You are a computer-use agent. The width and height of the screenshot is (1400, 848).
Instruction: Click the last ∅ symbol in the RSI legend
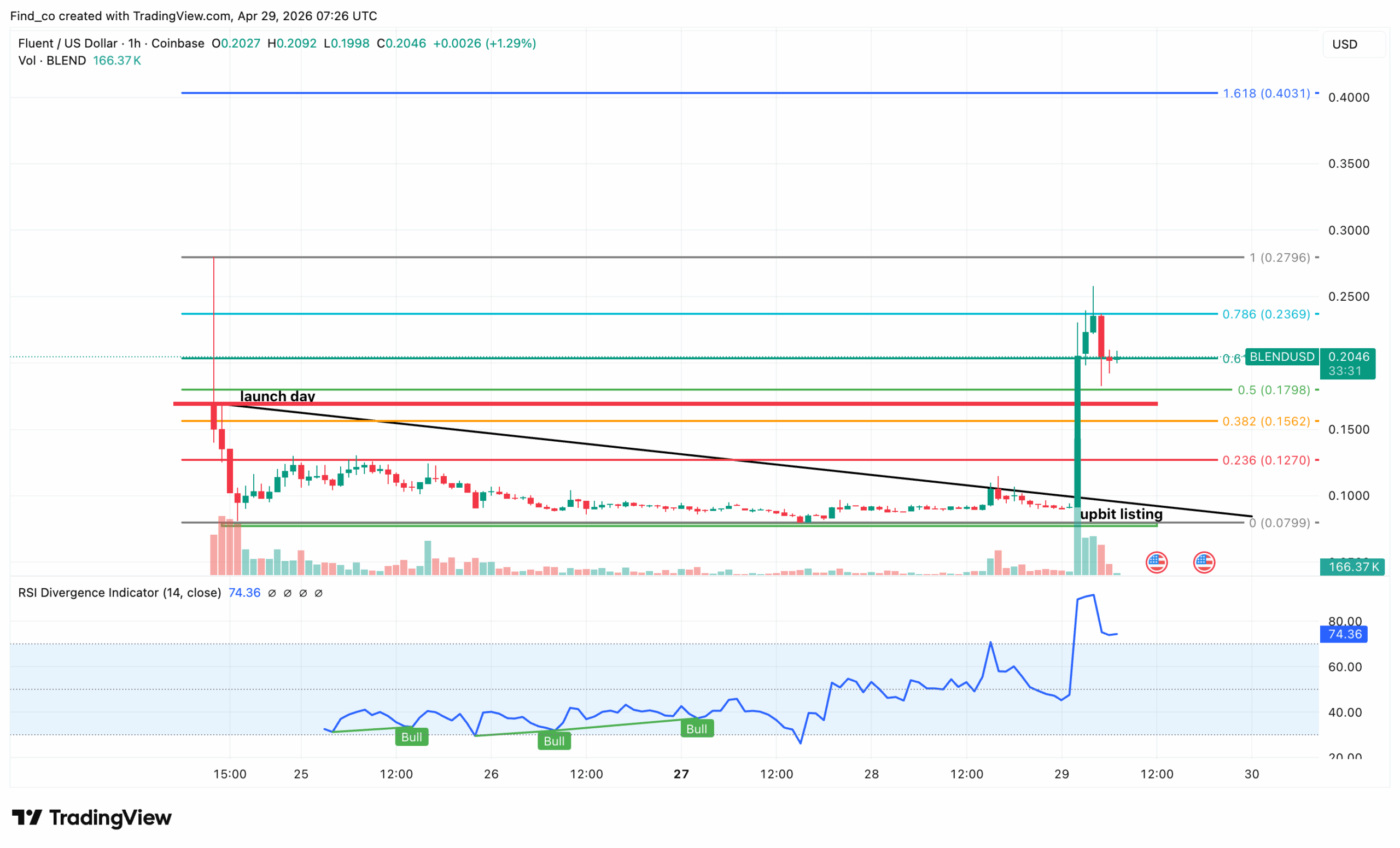click(x=319, y=593)
